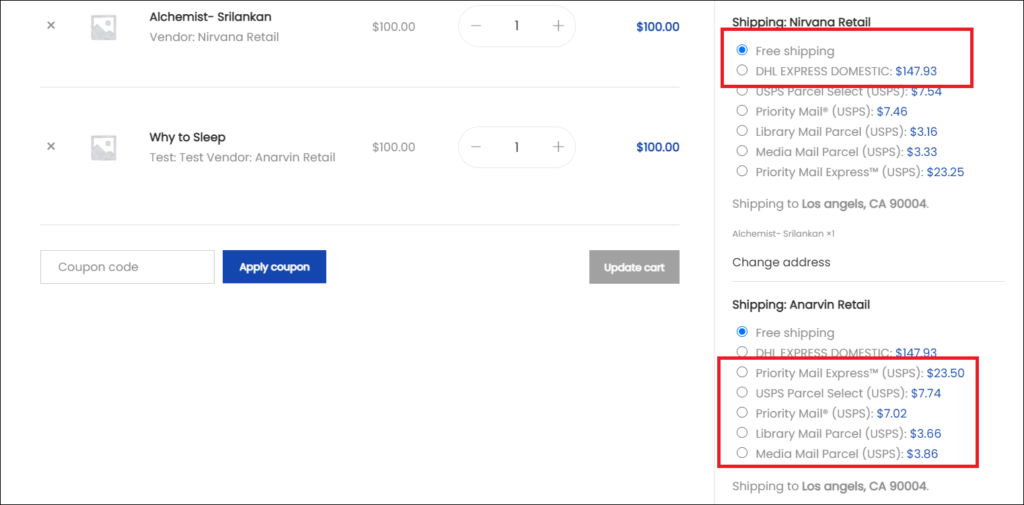Open Alchemist- Srilankan product thumbnail
Viewport: 1024px width, 505px height.
click(x=103, y=27)
